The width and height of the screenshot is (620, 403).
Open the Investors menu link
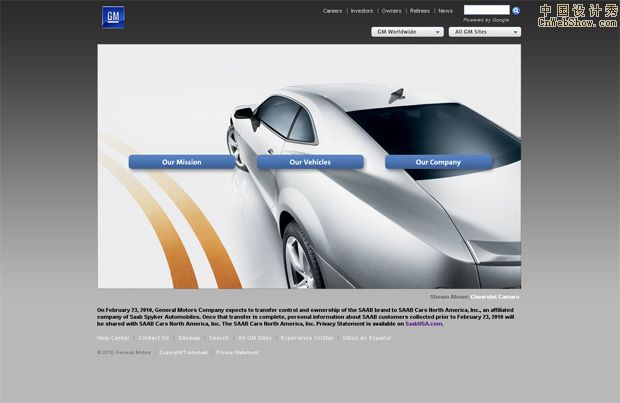[x=362, y=11]
